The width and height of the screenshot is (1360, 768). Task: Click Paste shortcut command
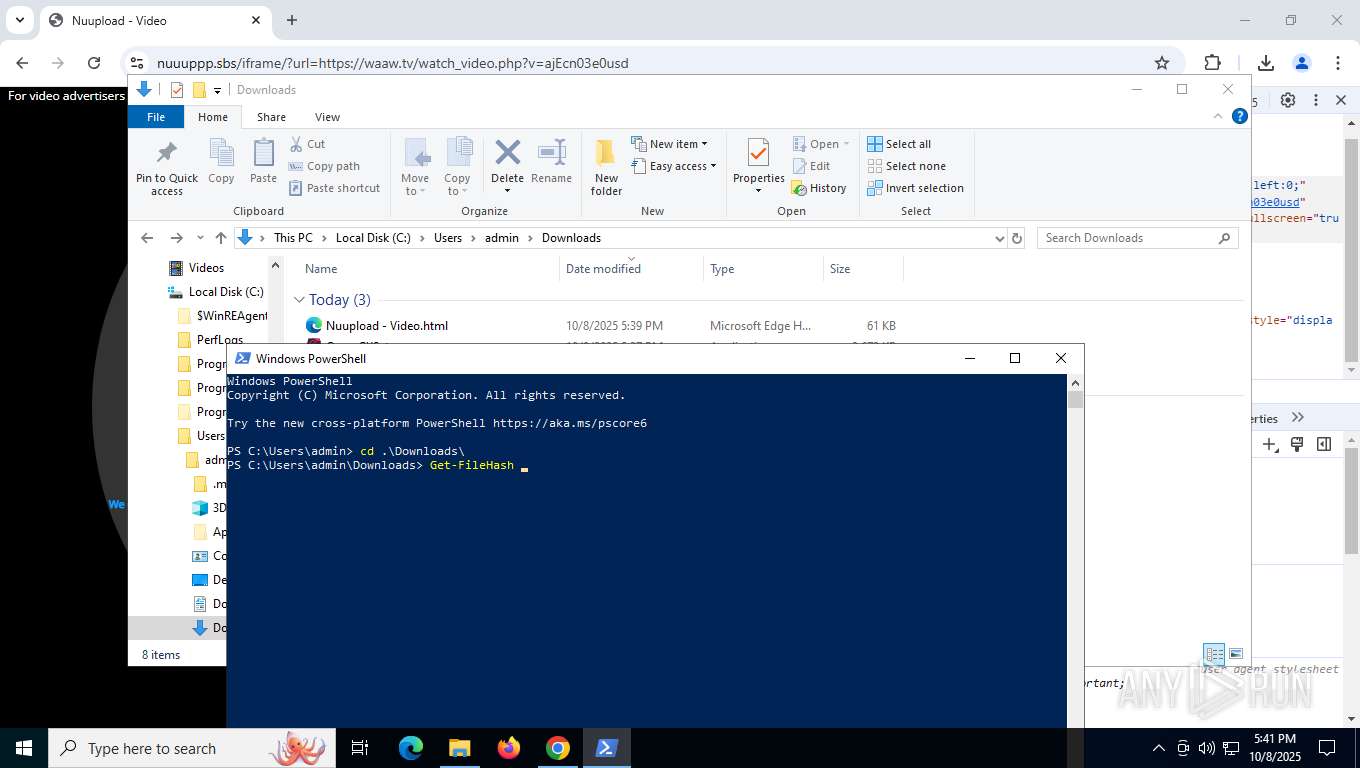(x=334, y=188)
